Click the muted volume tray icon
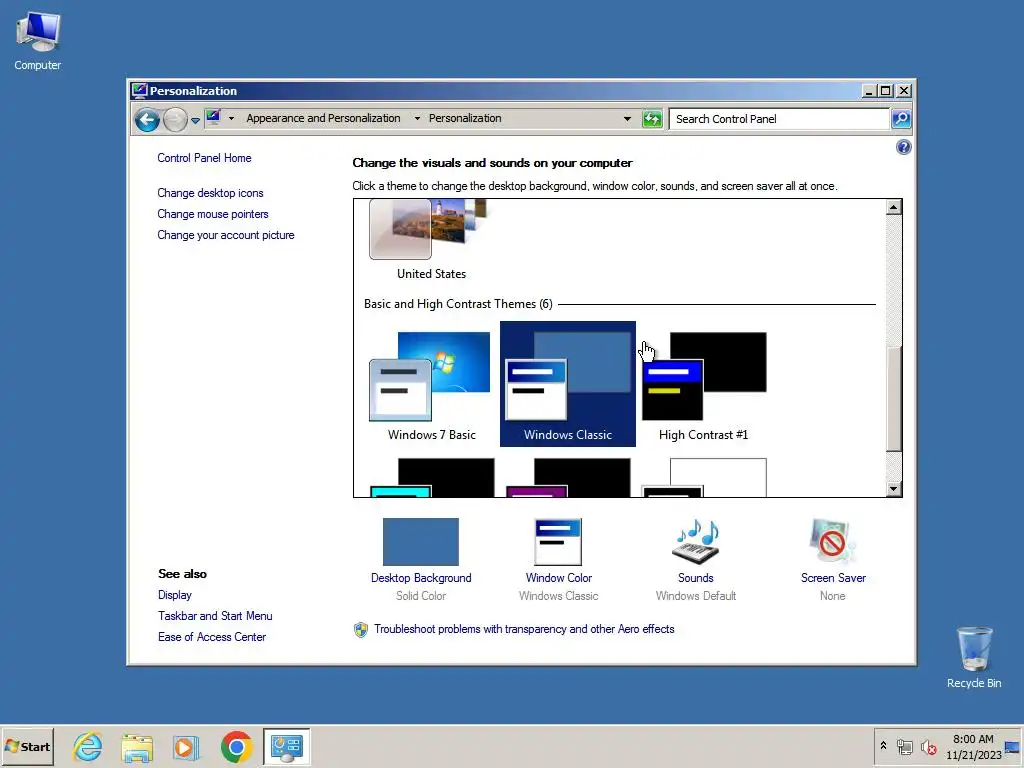 (928, 746)
